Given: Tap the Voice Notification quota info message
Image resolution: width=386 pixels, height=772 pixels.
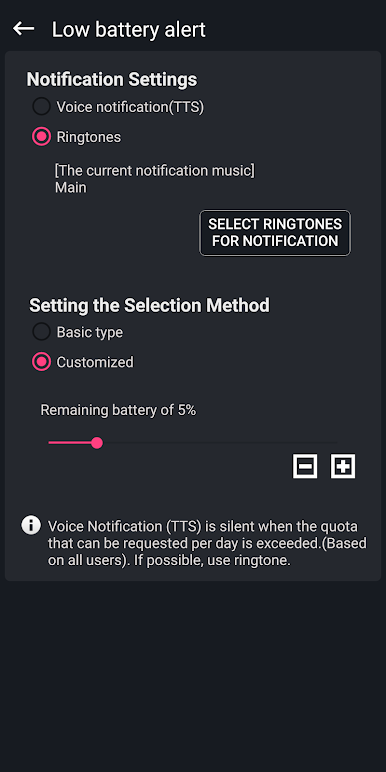Looking at the screenshot, I should (x=207, y=543).
